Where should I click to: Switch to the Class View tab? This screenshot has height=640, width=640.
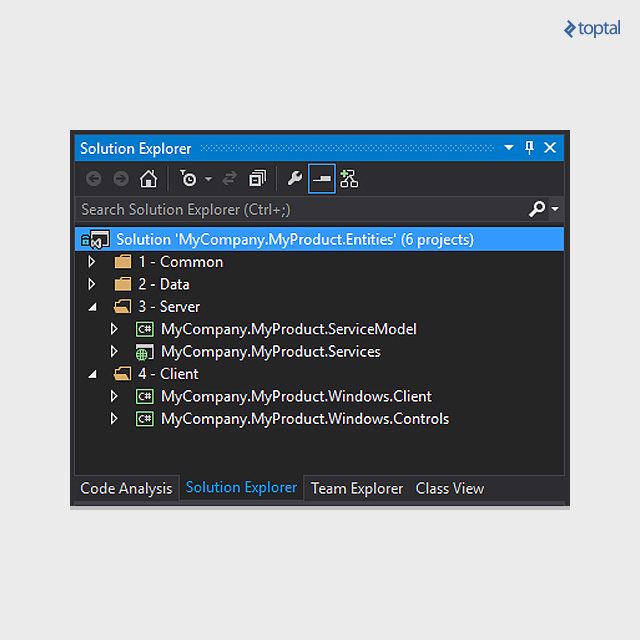[449, 489]
